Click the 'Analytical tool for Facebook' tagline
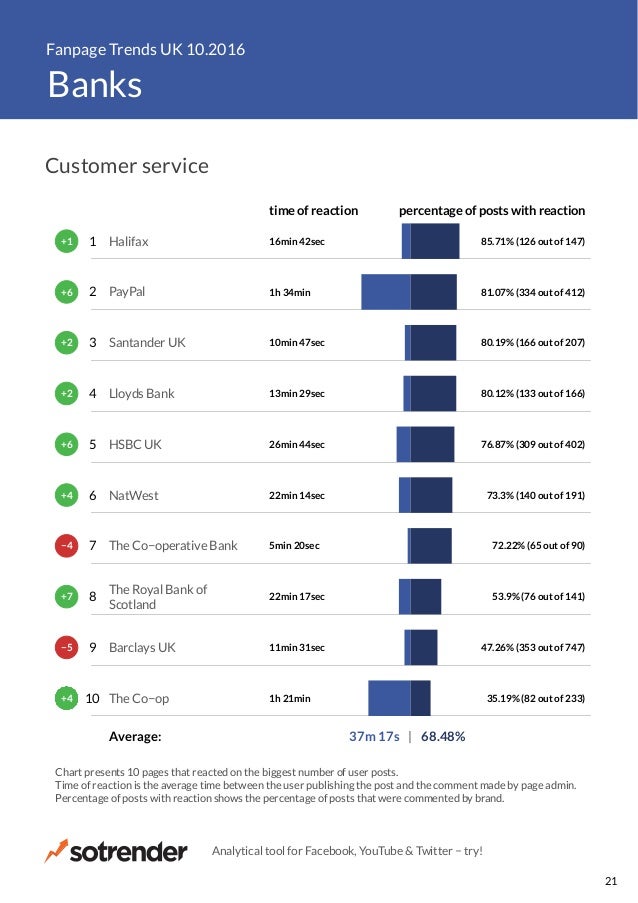The image size is (638, 903). pos(347,851)
